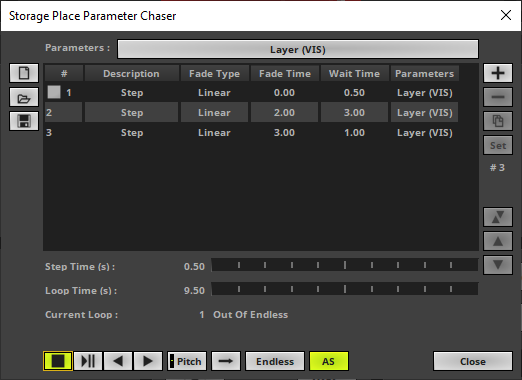
Task: Click the Loop Time value 9.50
Action: (194, 290)
